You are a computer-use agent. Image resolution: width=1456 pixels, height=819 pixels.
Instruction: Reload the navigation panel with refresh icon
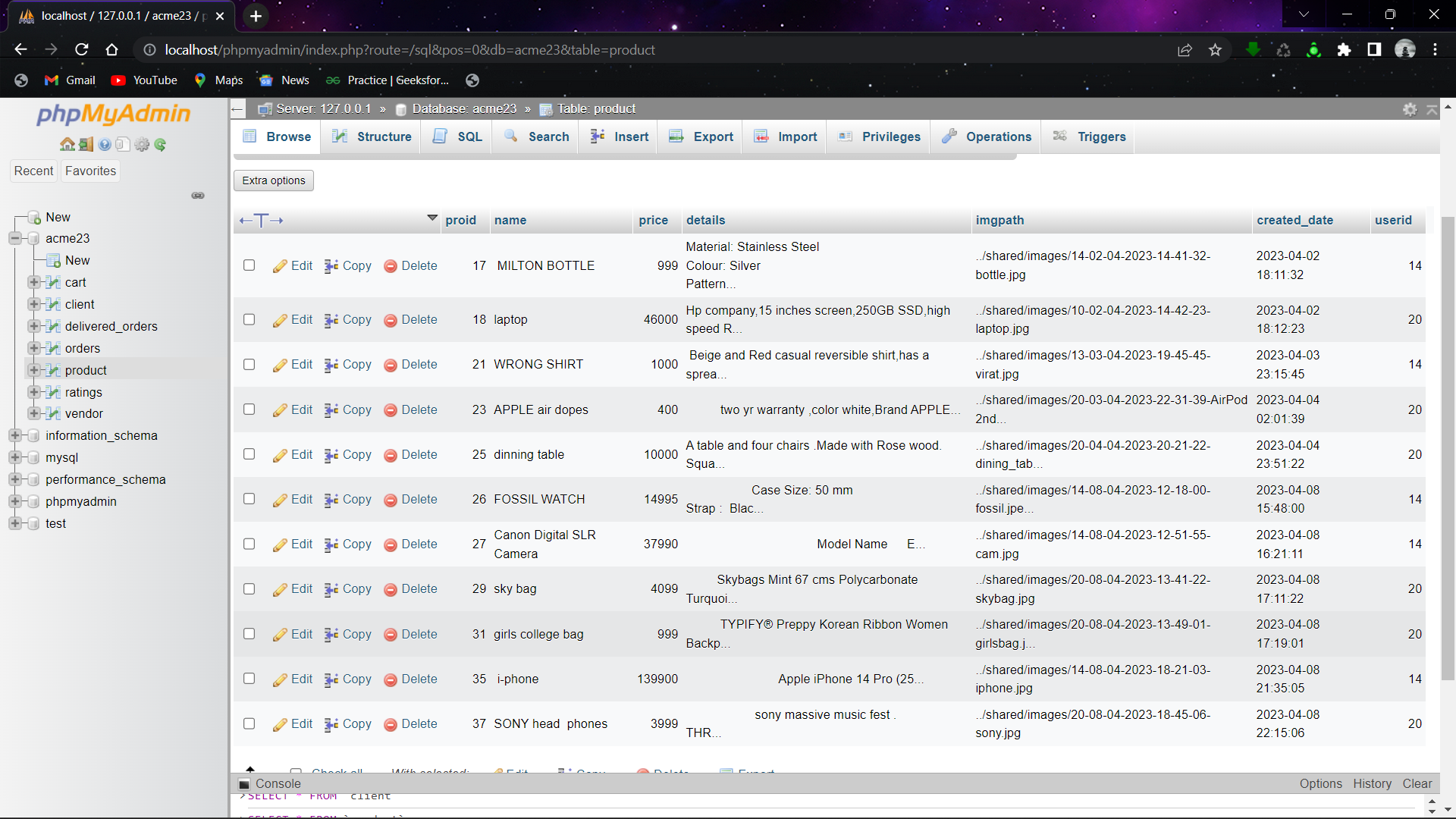tap(160, 144)
